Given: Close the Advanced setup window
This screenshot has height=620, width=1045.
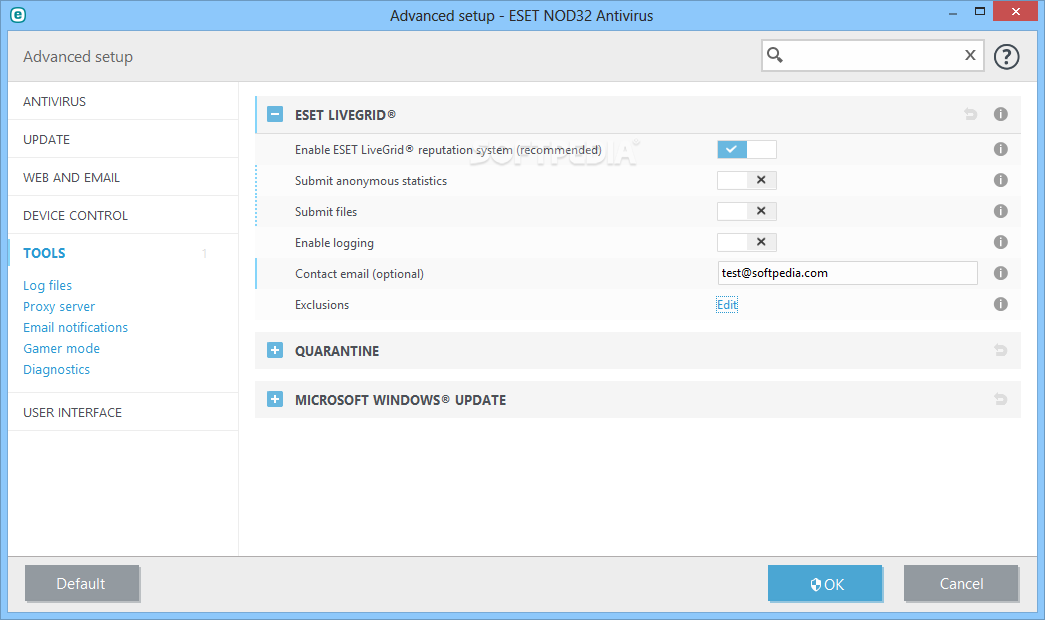Looking at the screenshot, I should [1016, 11].
